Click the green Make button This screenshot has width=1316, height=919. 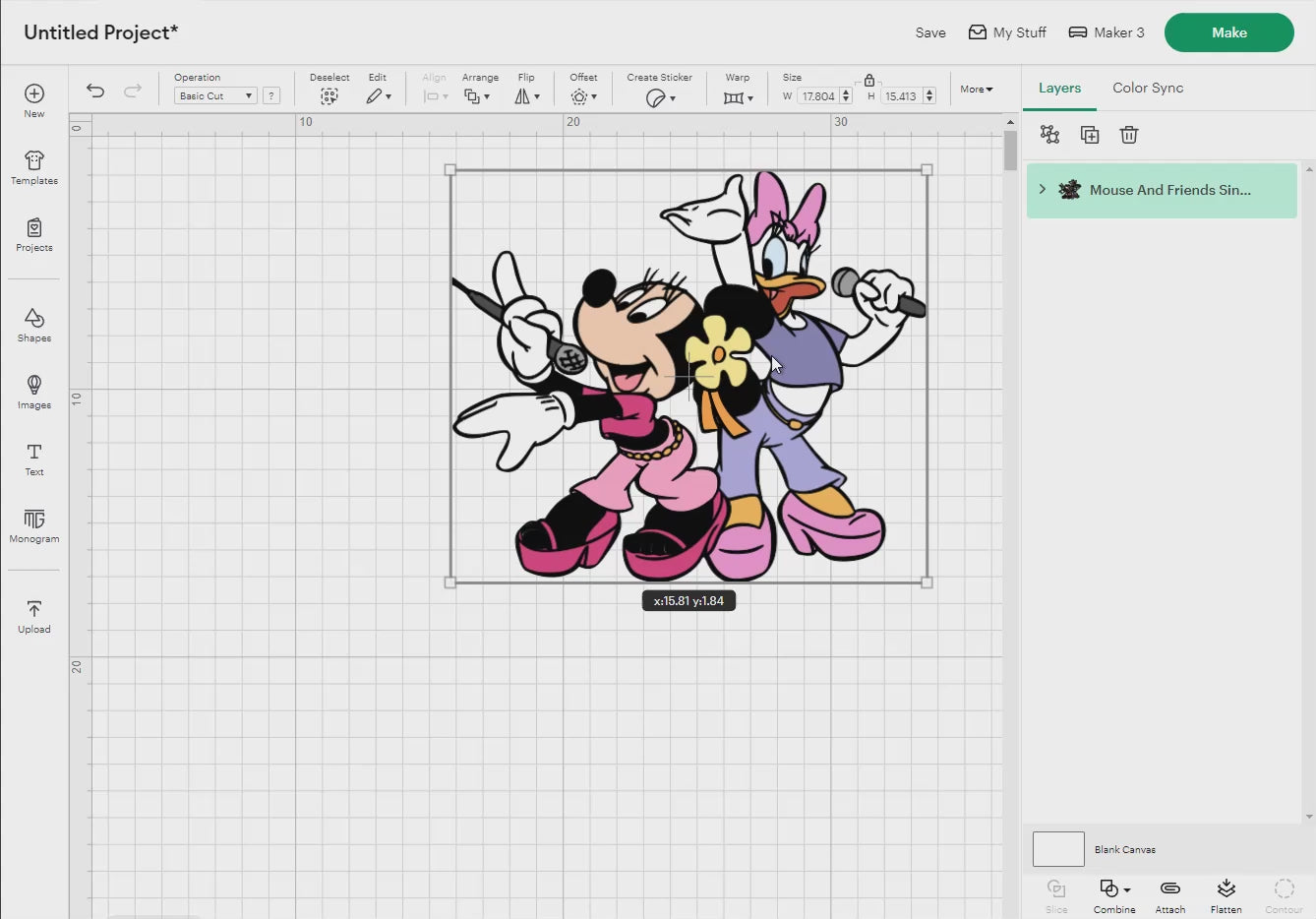(x=1229, y=32)
